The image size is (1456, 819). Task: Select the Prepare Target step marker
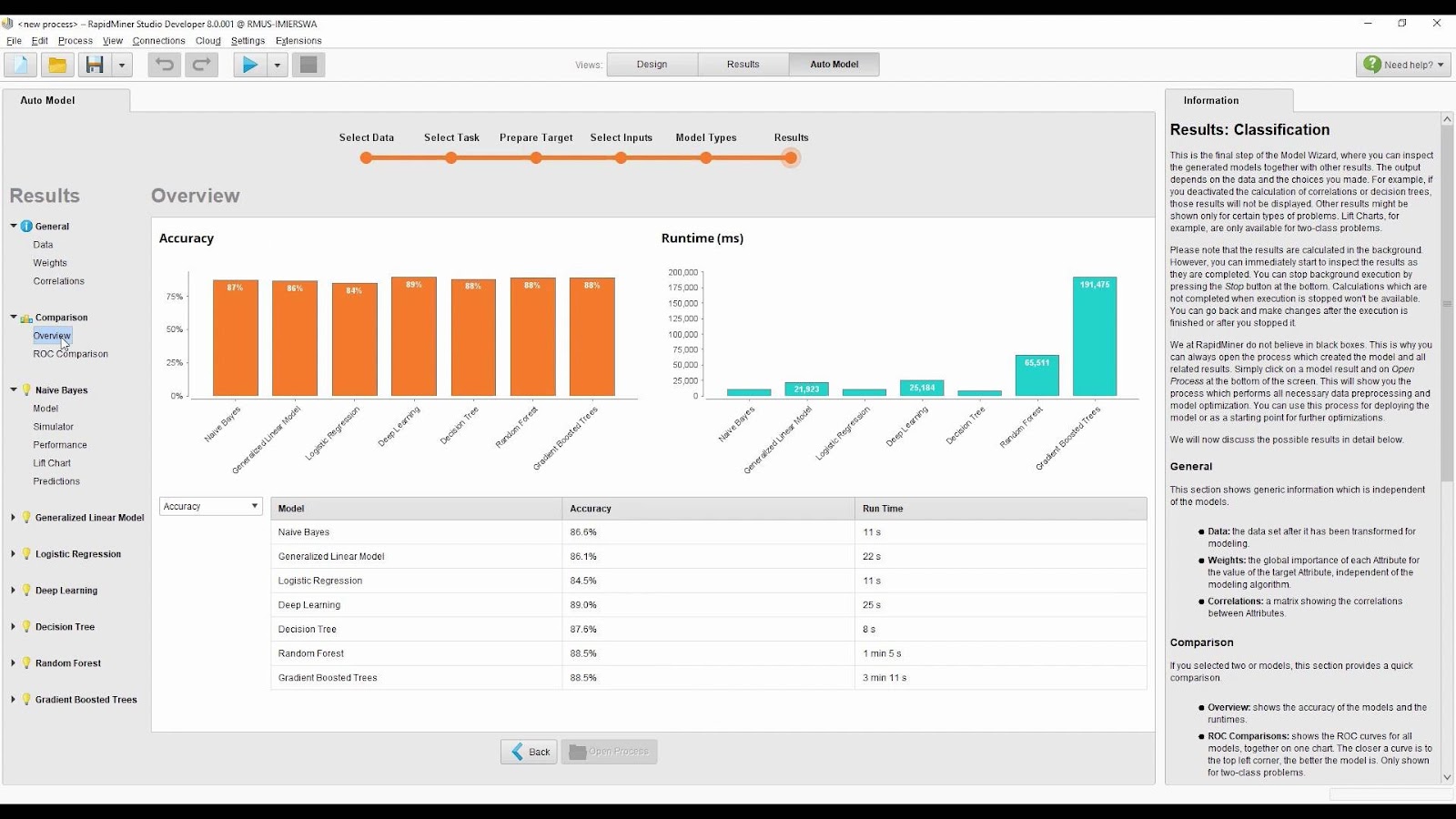(536, 157)
